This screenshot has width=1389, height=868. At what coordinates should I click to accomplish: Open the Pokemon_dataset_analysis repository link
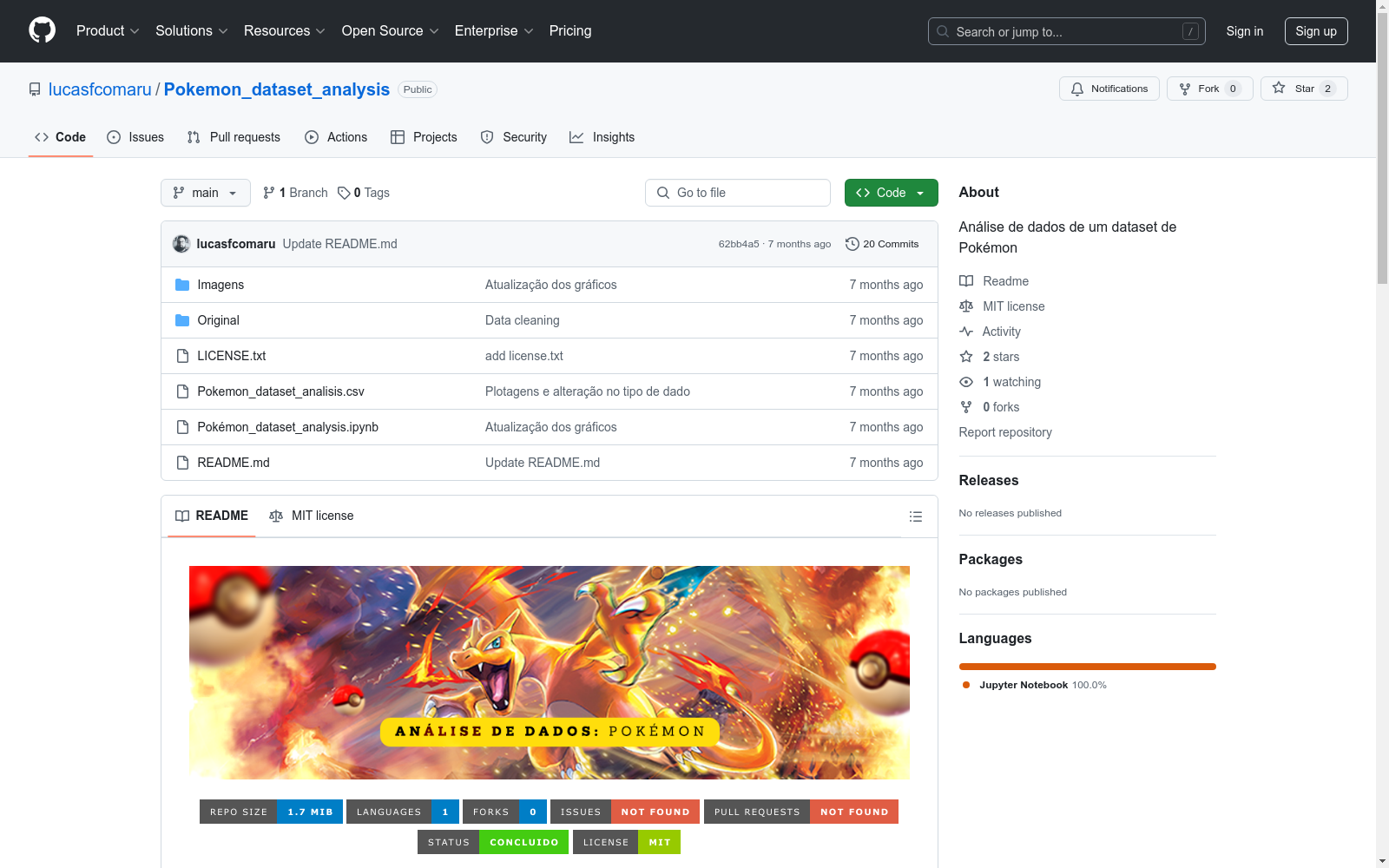(277, 89)
